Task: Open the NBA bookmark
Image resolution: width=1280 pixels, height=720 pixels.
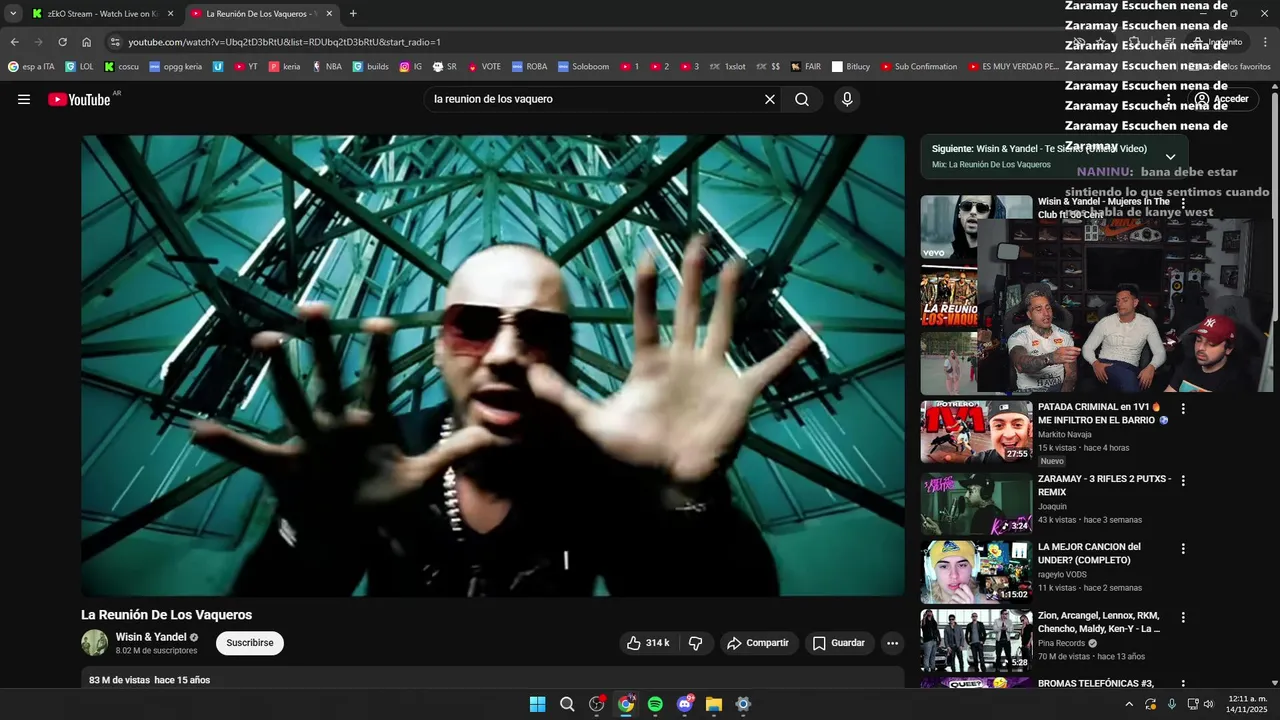Action: tap(326, 67)
